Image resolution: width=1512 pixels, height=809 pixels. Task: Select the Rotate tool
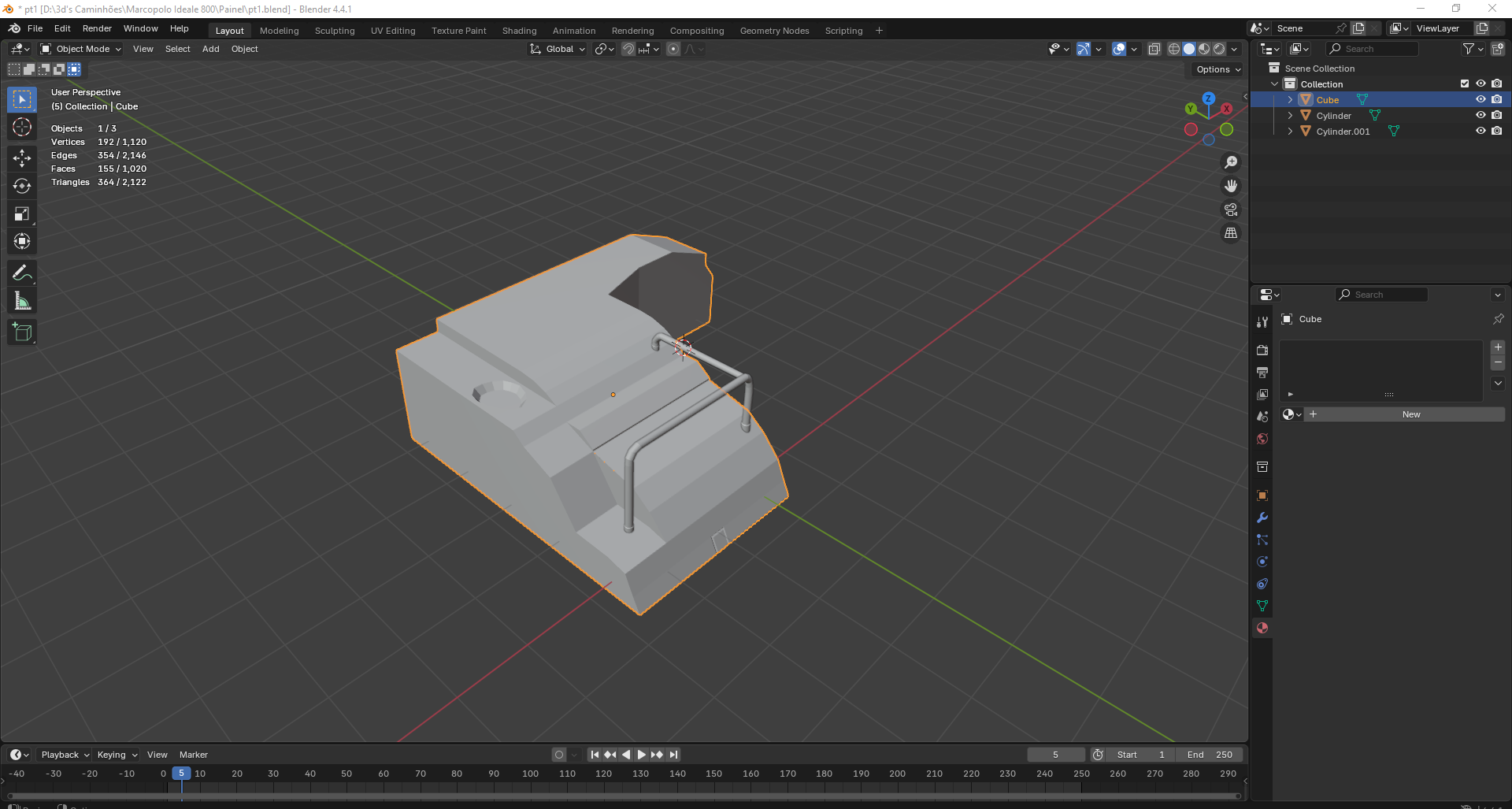click(x=22, y=186)
